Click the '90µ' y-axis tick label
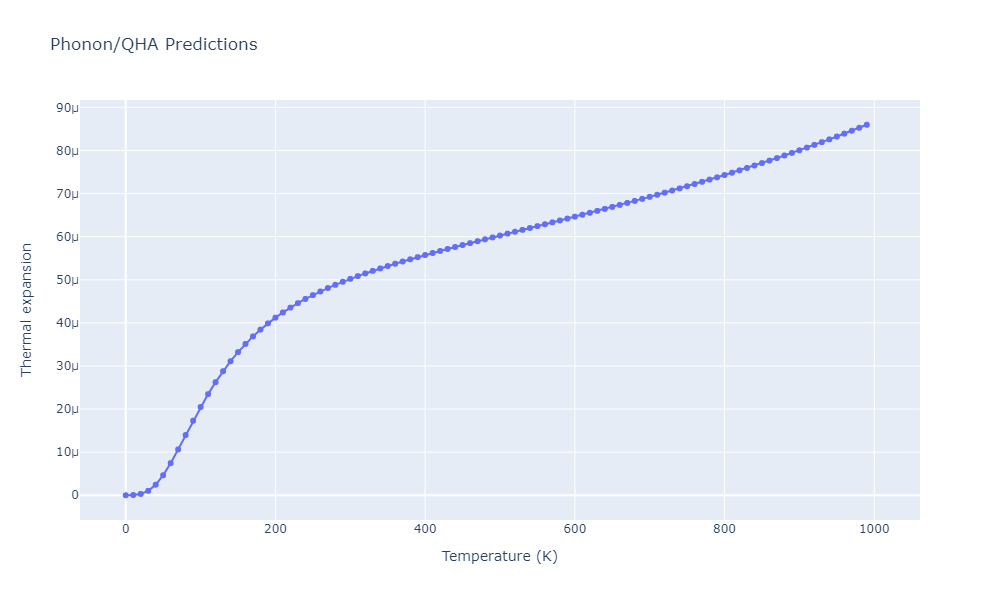This screenshot has height=600, width=1000. [68, 108]
